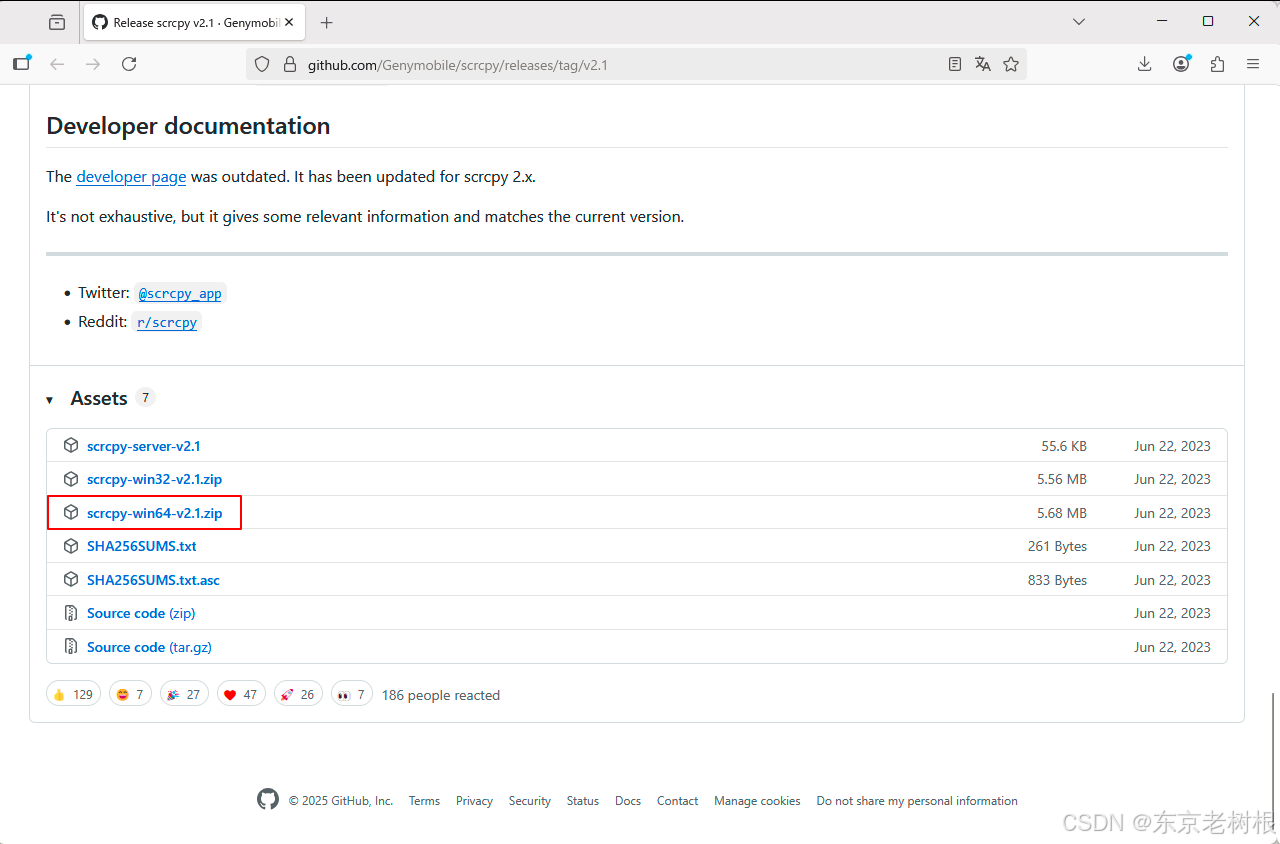Click package icon beside scrcpy-win32-v2.1.zip
This screenshot has width=1280, height=844.
(x=71, y=479)
